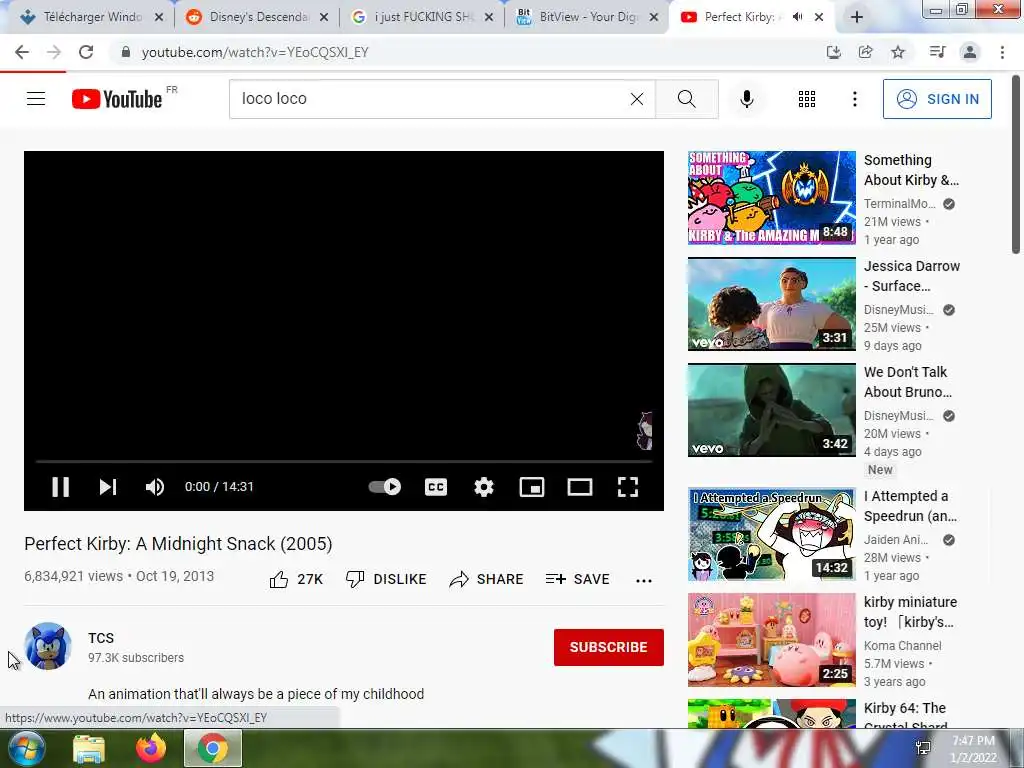
Task: Open YouTube hamburger guide menu
Action: click(x=36, y=99)
